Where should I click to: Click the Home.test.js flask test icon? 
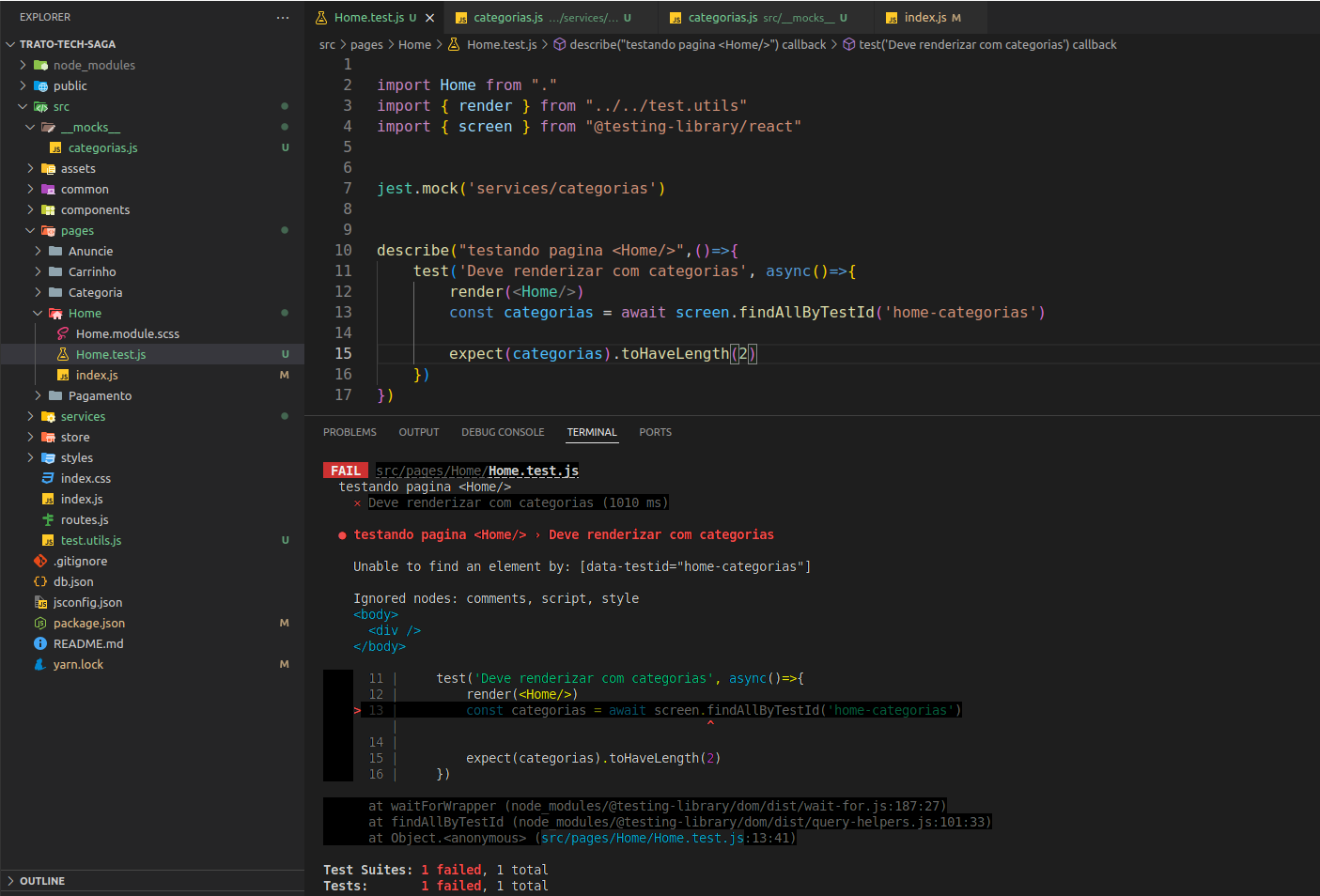pyautogui.click(x=63, y=354)
